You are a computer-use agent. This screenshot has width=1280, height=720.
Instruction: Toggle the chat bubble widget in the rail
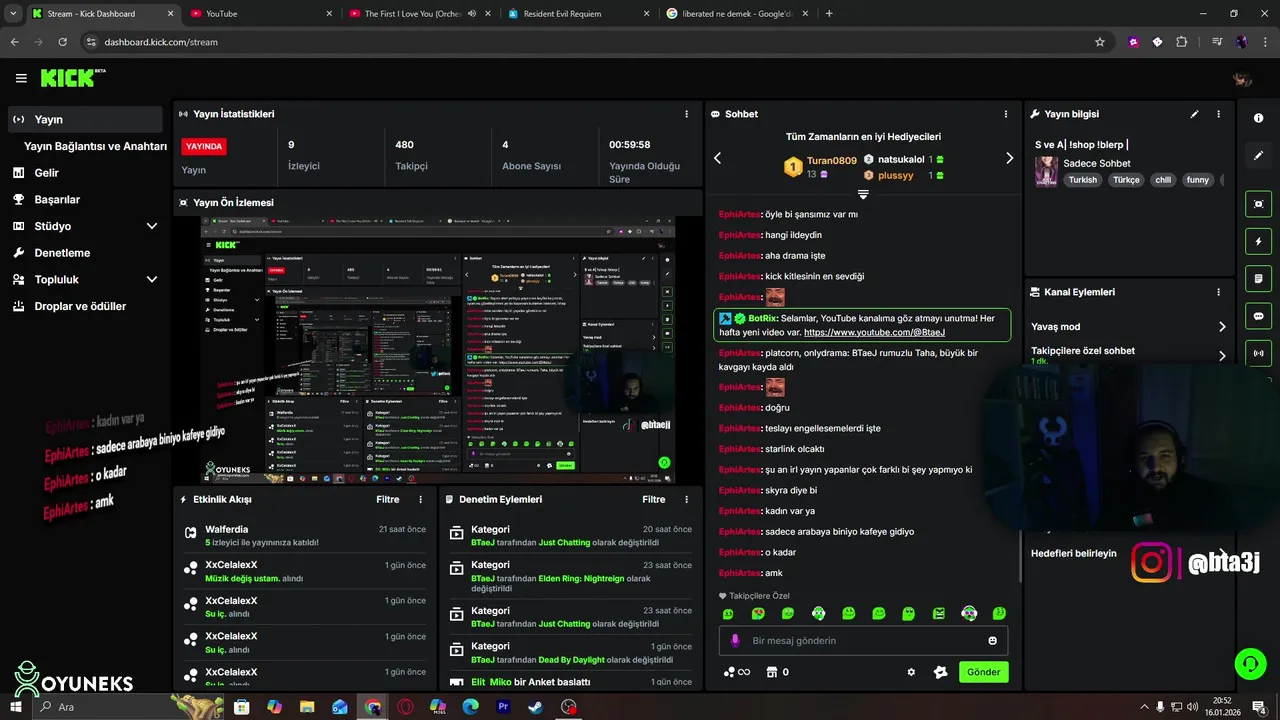(1258, 316)
